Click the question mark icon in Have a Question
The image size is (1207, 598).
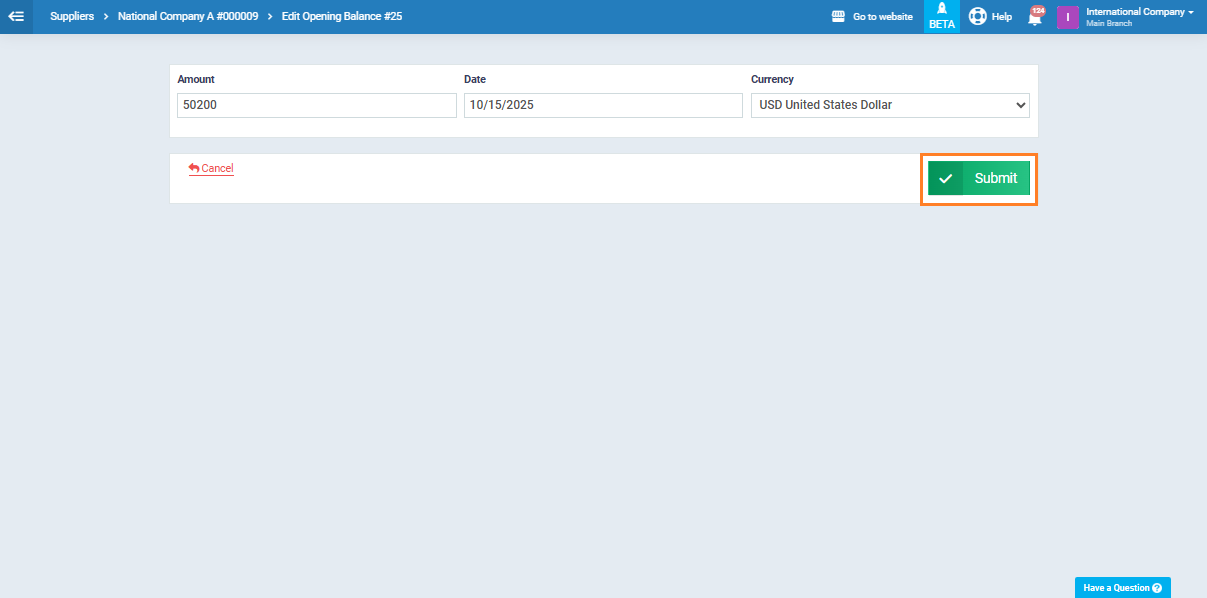click(x=1157, y=588)
